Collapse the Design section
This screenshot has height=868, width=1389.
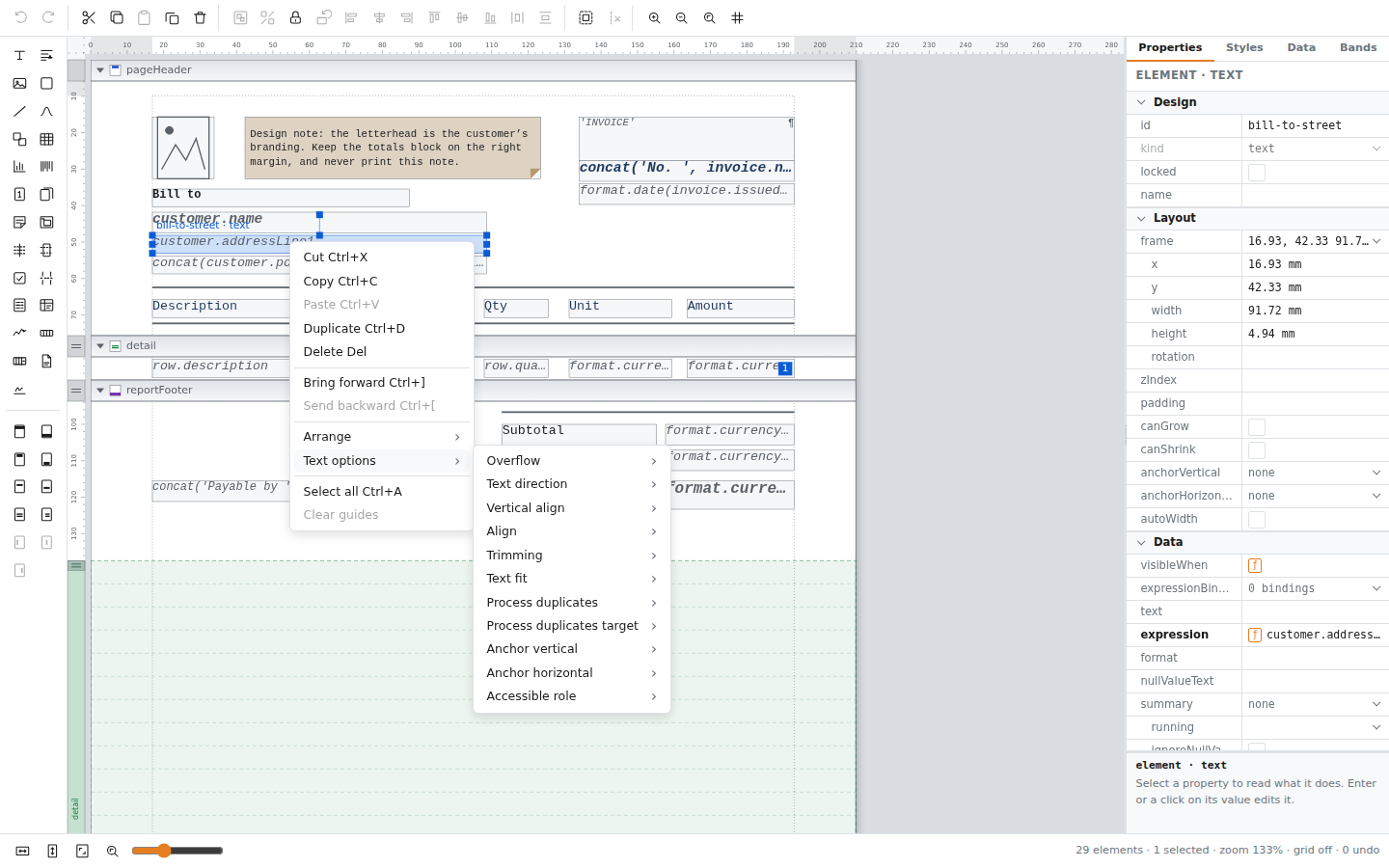1141,102
